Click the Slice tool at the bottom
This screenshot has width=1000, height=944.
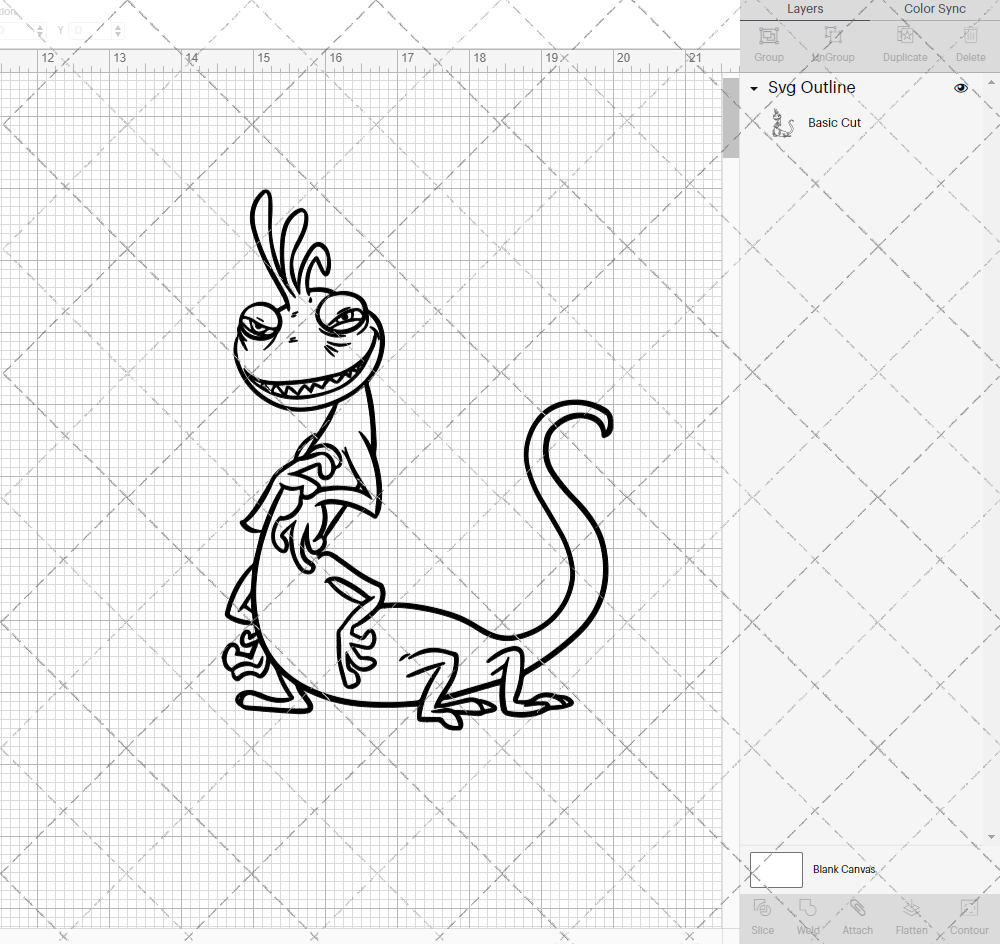[762, 915]
